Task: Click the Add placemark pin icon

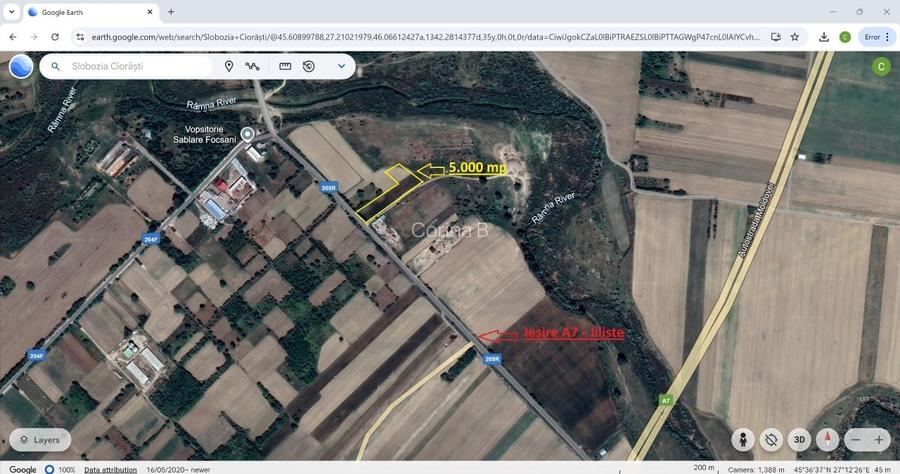Action: (x=229, y=67)
